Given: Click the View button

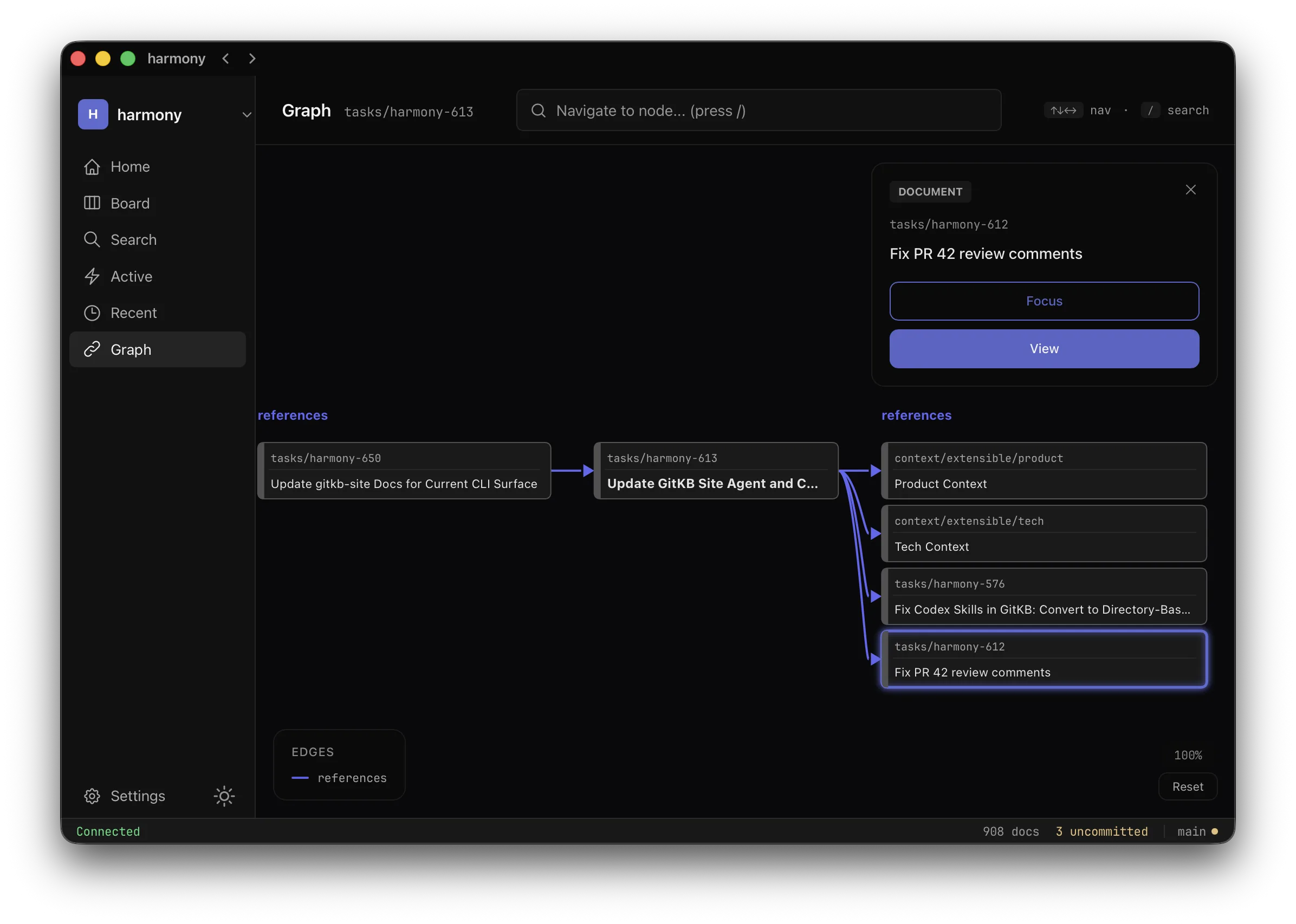Looking at the screenshot, I should (x=1044, y=349).
